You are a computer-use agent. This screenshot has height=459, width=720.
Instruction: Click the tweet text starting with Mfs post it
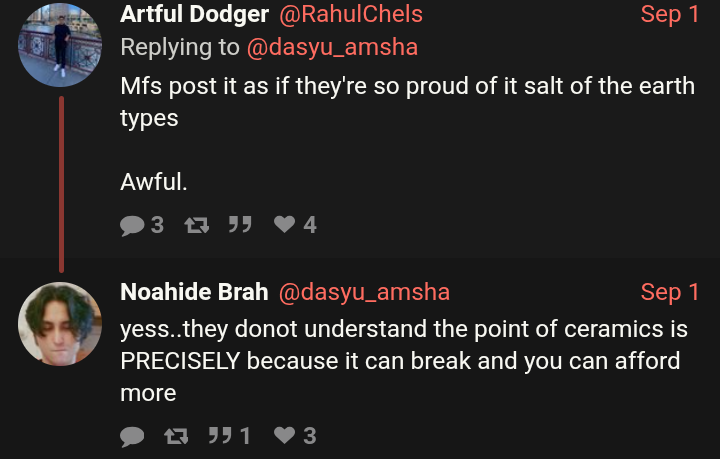pos(408,134)
